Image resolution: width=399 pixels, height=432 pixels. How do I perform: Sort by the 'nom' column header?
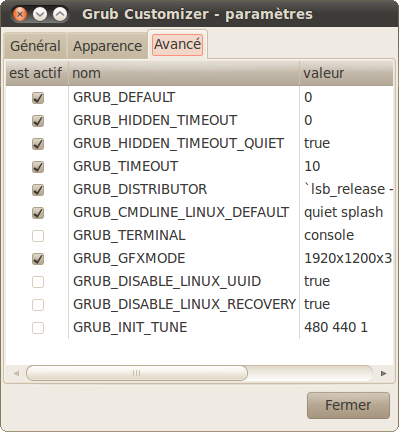(184, 73)
